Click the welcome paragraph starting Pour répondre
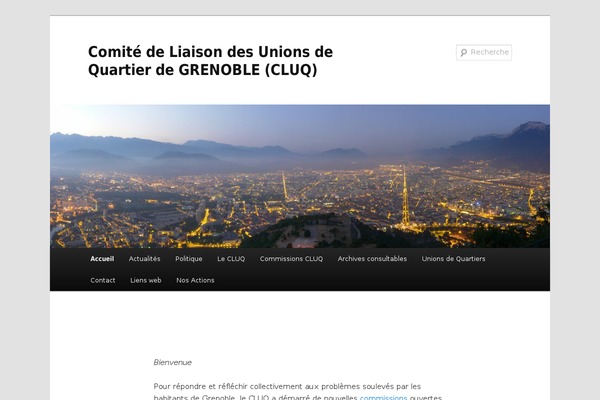This screenshot has height=400, width=600. tap(298, 392)
